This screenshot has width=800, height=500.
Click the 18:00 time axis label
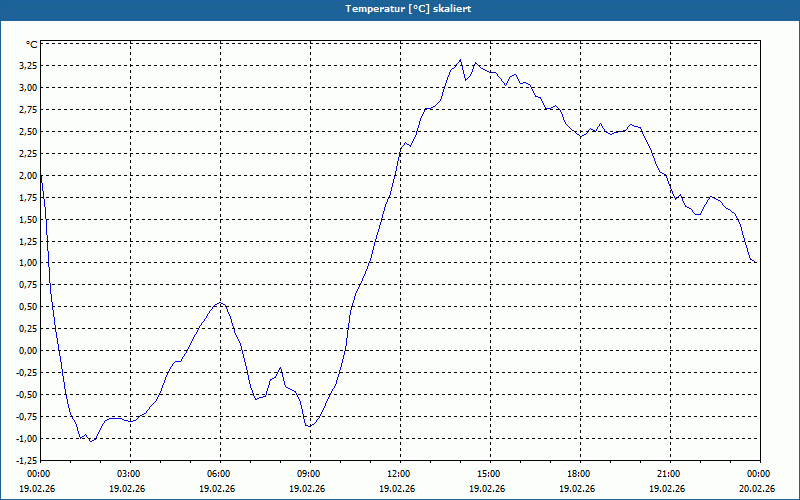(580, 474)
